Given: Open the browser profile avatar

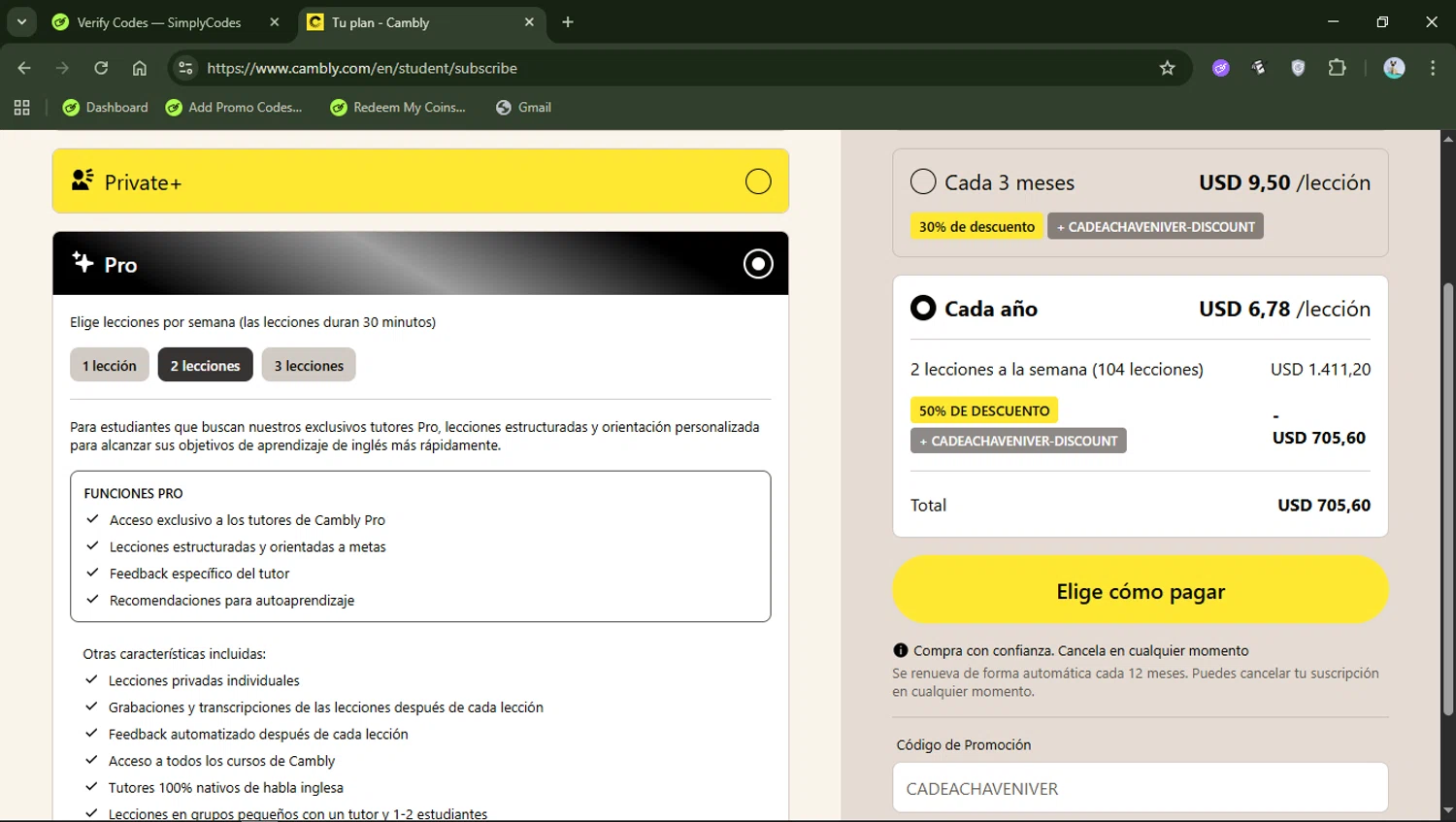Looking at the screenshot, I should (x=1394, y=68).
